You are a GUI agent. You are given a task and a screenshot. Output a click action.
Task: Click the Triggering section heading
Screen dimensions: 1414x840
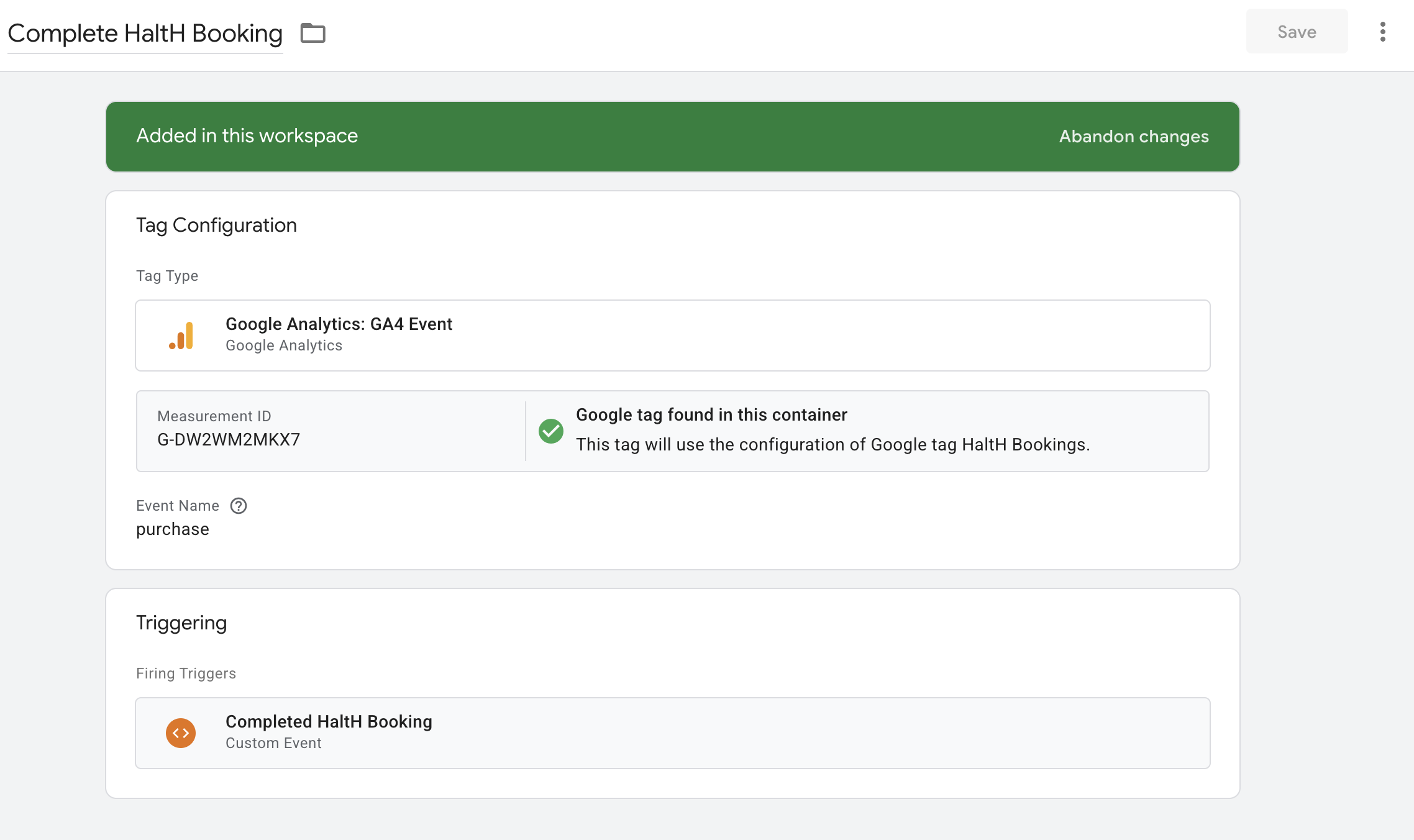click(181, 623)
